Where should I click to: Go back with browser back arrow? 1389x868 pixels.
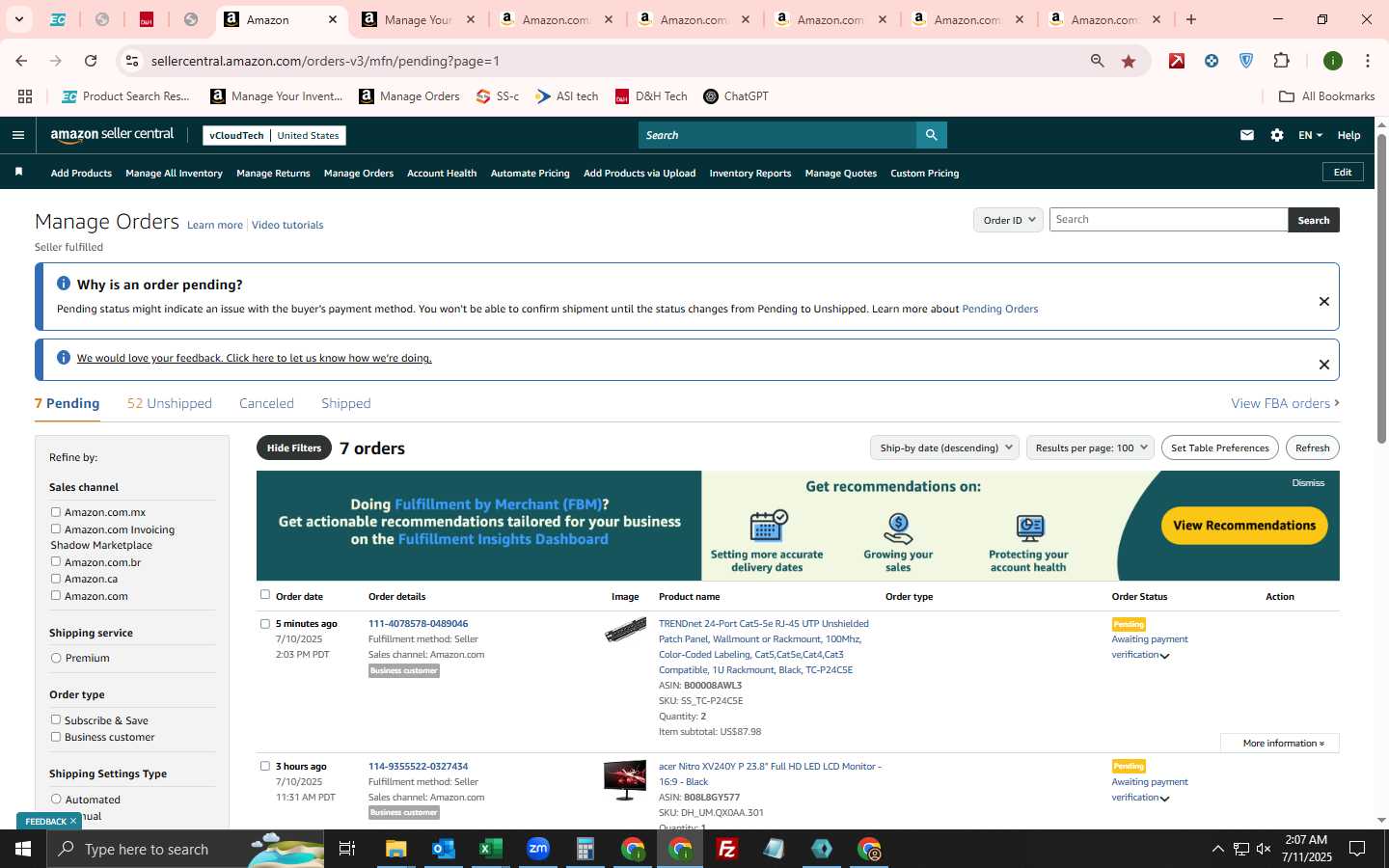click(x=21, y=61)
